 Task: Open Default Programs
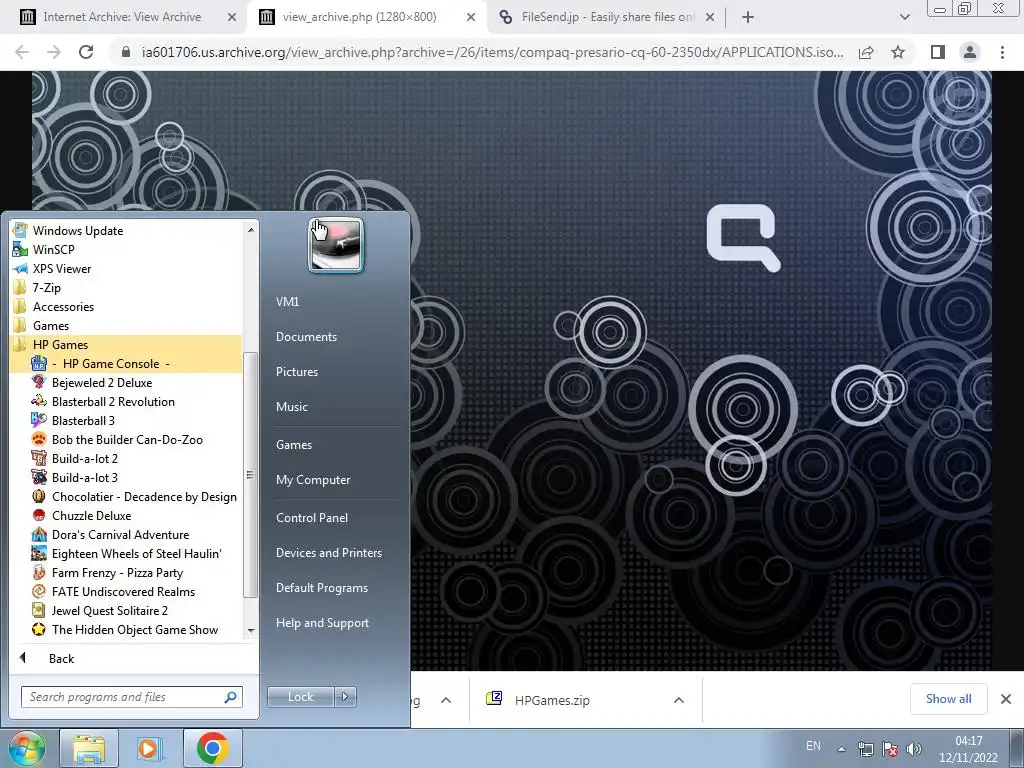pos(321,588)
